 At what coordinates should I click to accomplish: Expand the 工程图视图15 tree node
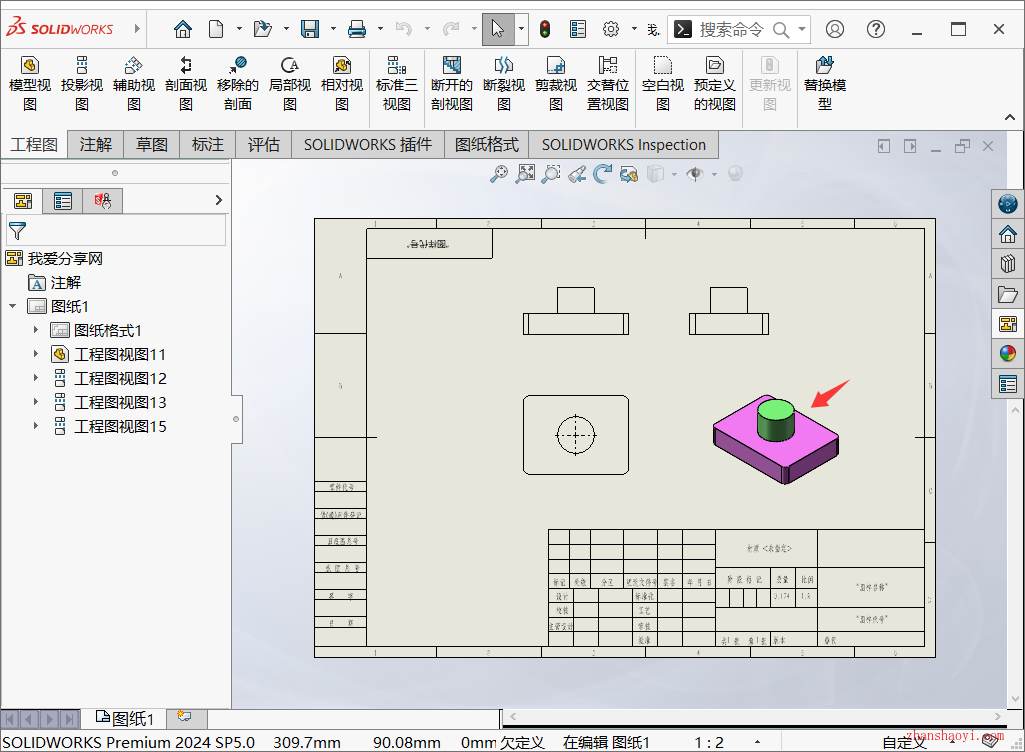[36, 426]
